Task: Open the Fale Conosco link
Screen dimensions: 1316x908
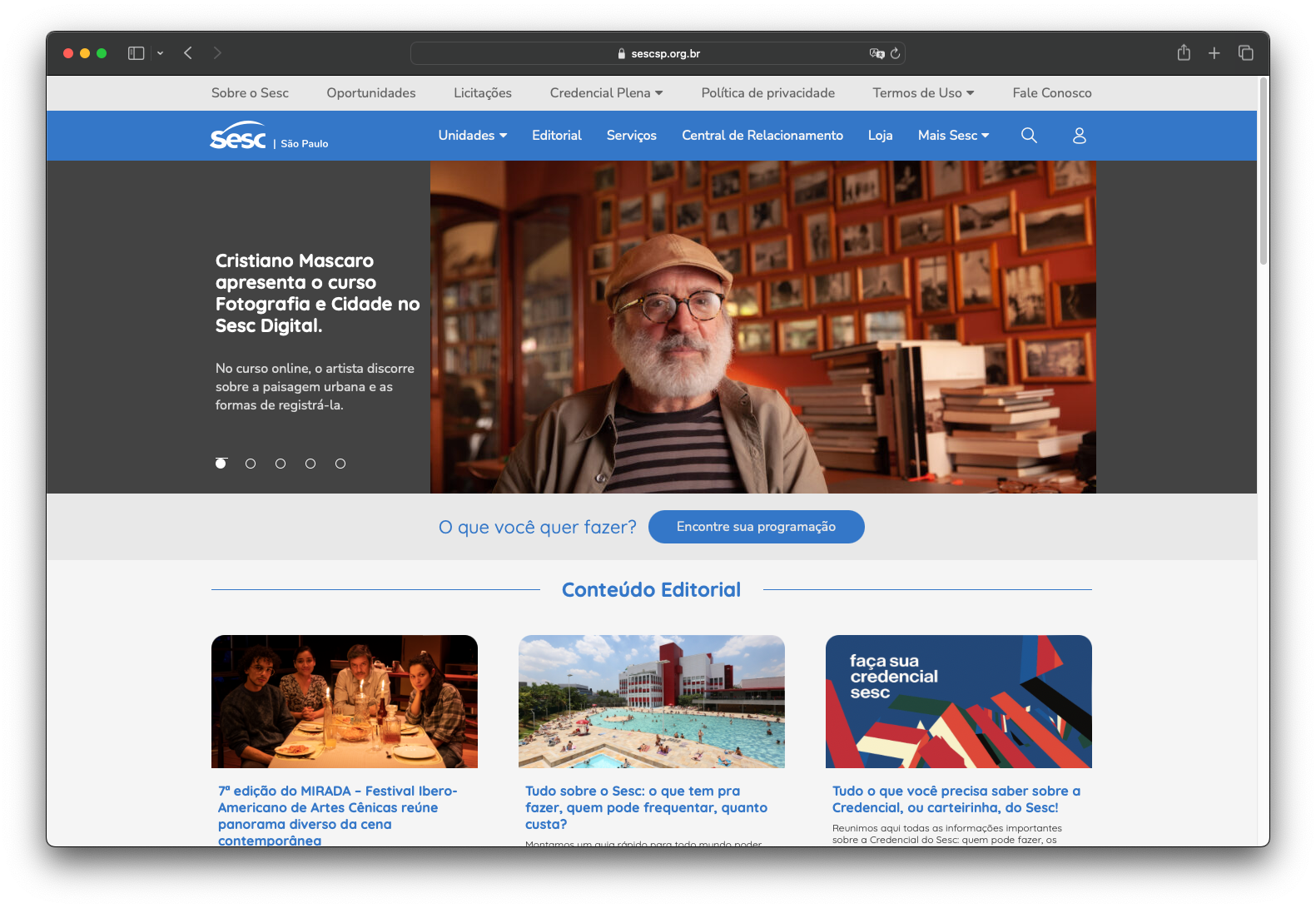Action: 1051,92
